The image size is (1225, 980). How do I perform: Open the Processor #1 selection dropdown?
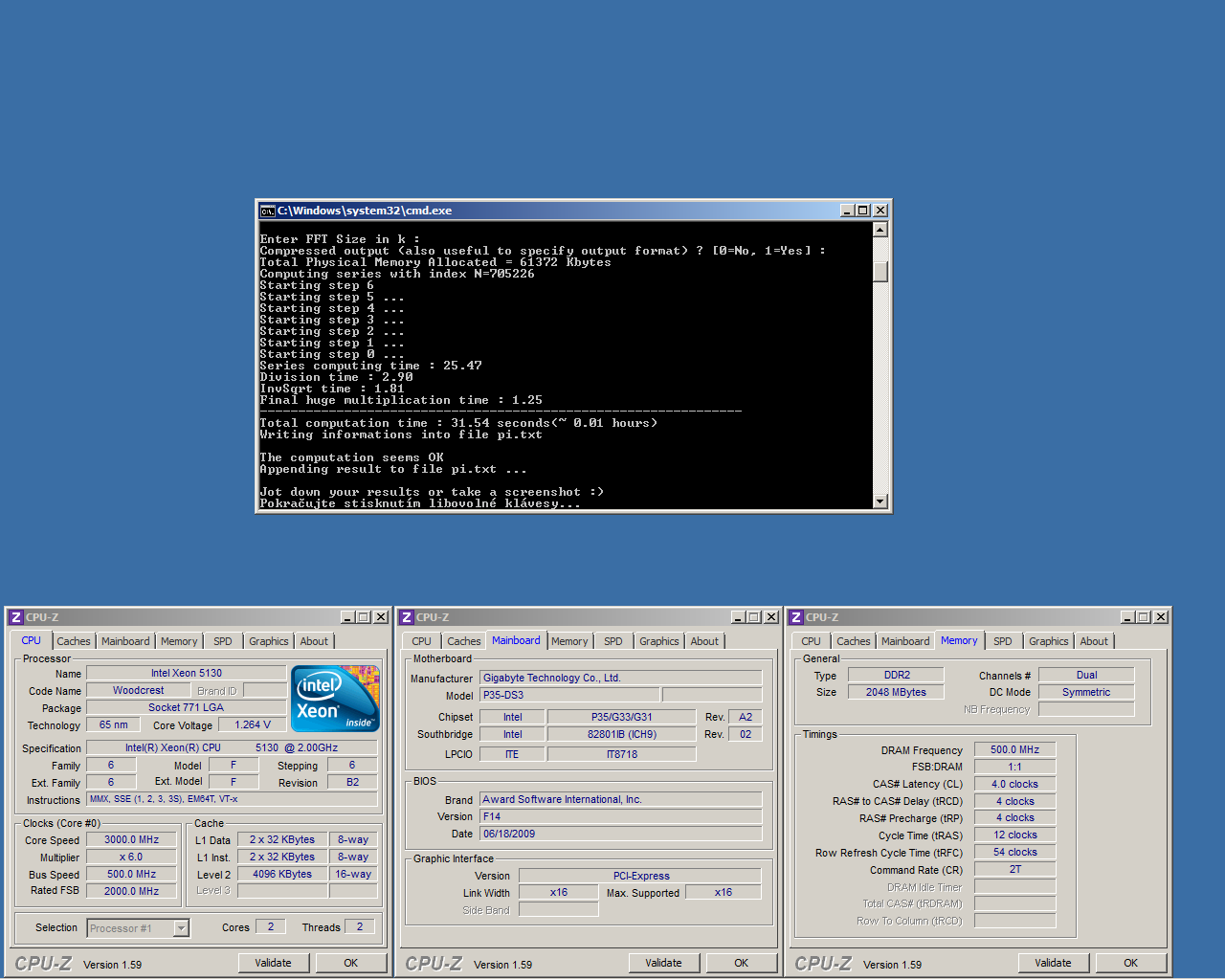point(181,928)
